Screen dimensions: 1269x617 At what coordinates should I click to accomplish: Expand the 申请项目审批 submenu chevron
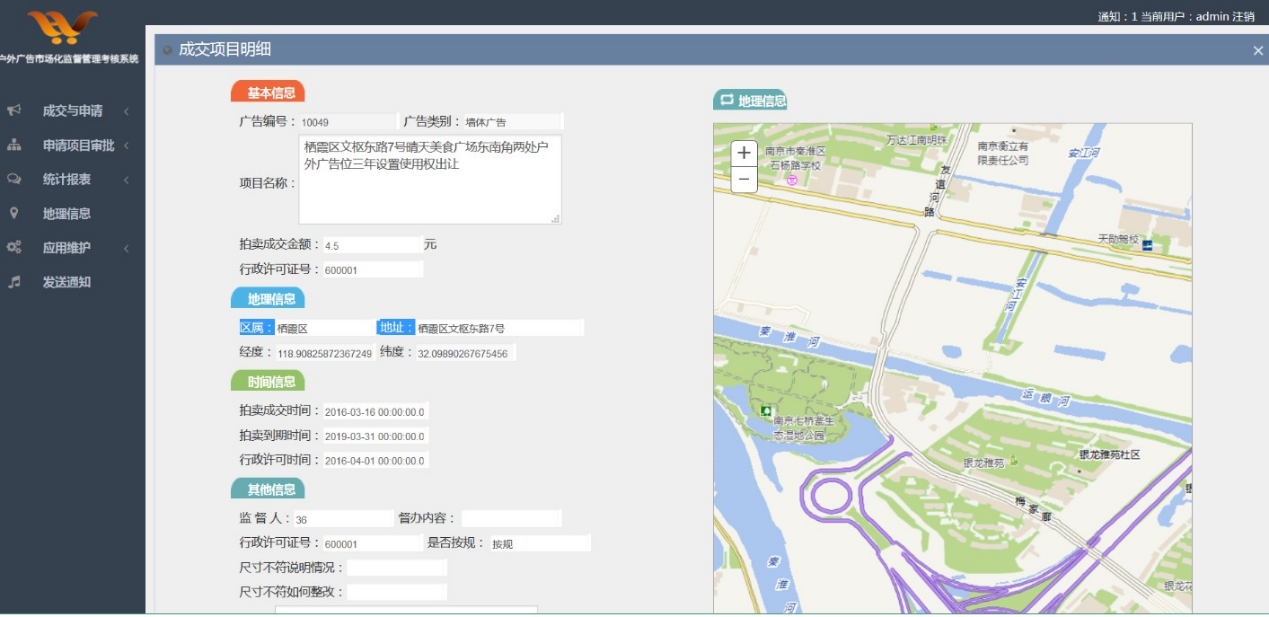tap(126, 145)
